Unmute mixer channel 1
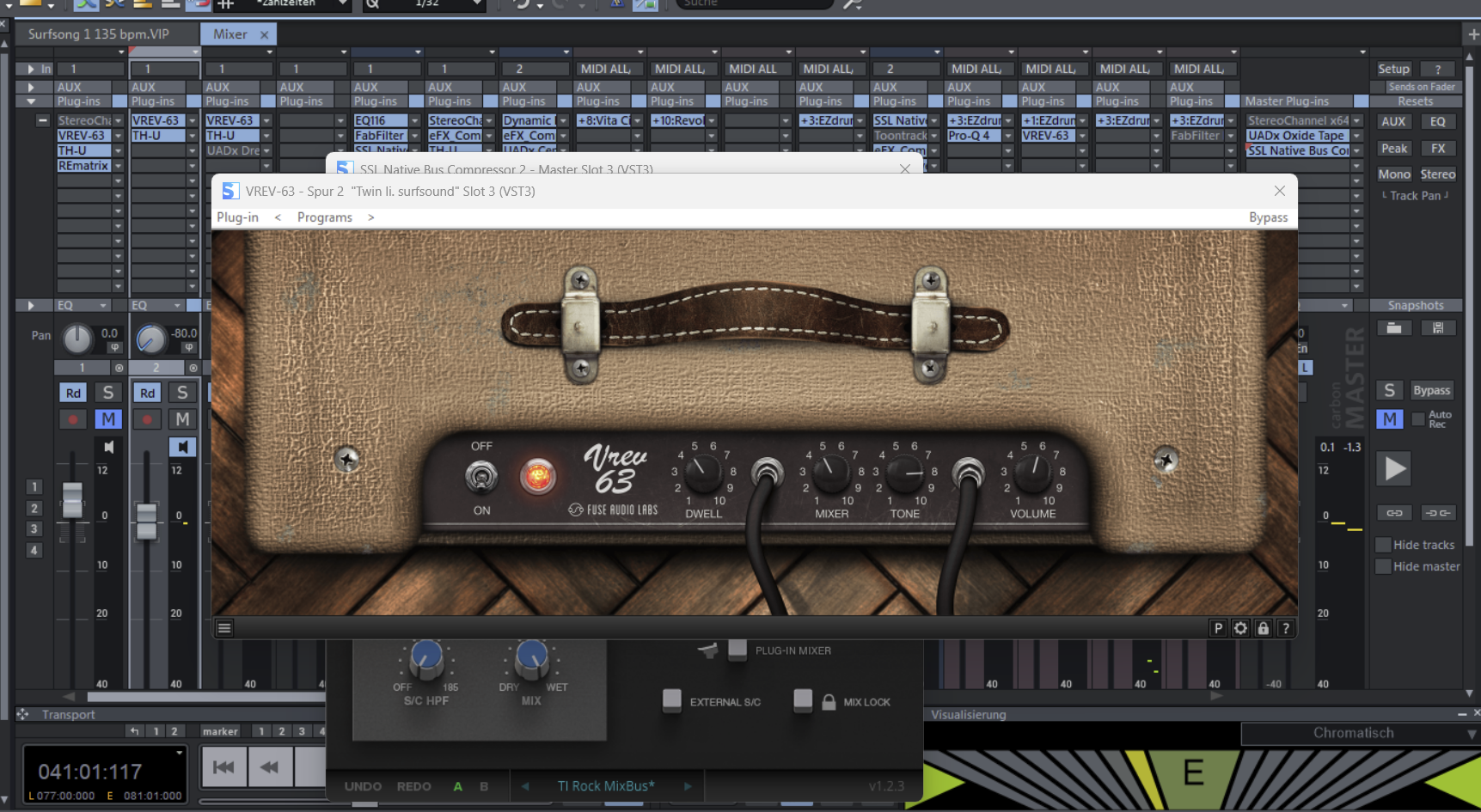The image size is (1481, 812). (x=107, y=419)
